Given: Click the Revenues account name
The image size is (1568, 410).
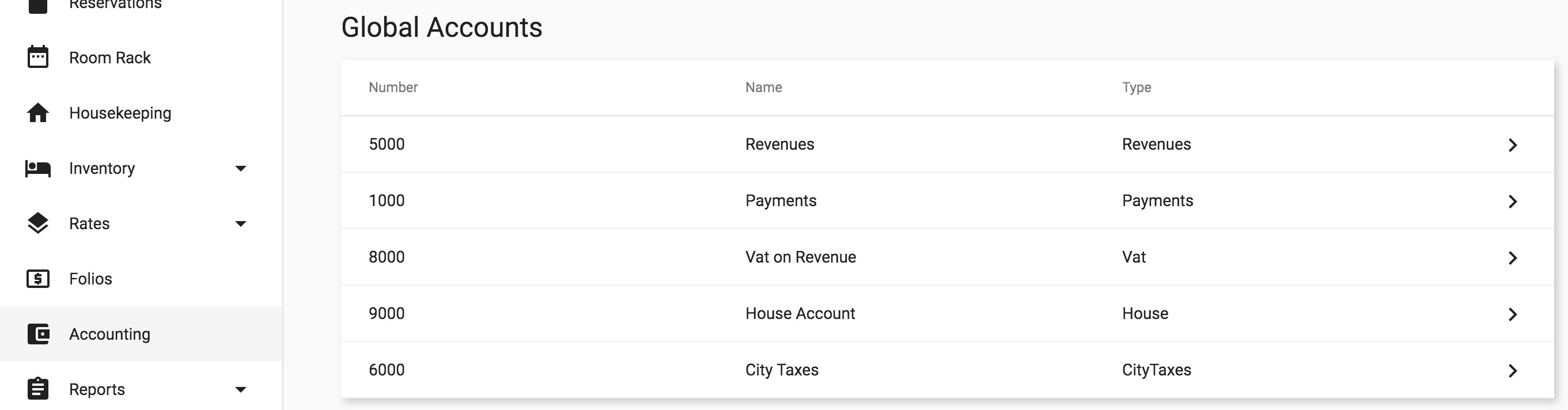Looking at the screenshot, I should coord(780,144).
